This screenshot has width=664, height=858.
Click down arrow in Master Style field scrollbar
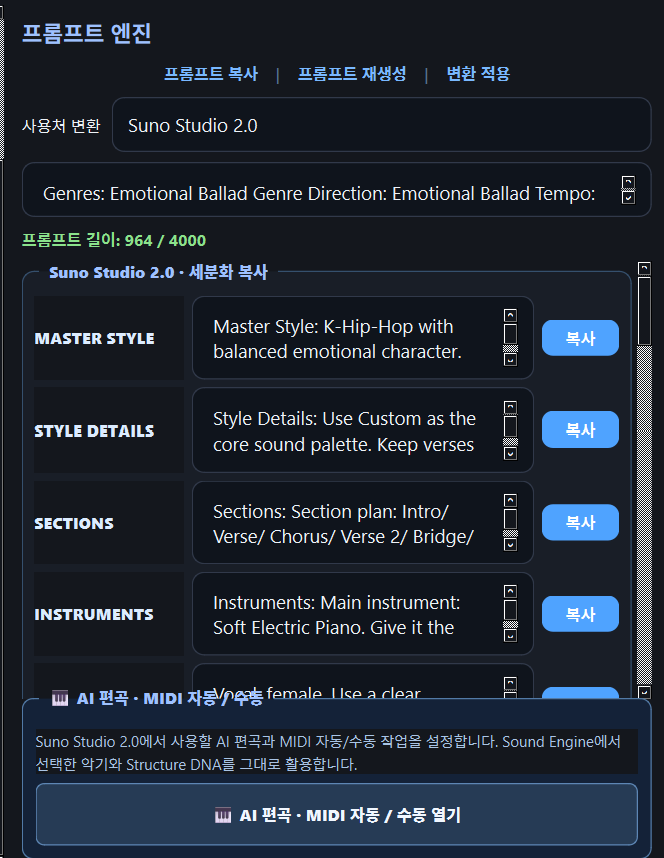(510, 360)
